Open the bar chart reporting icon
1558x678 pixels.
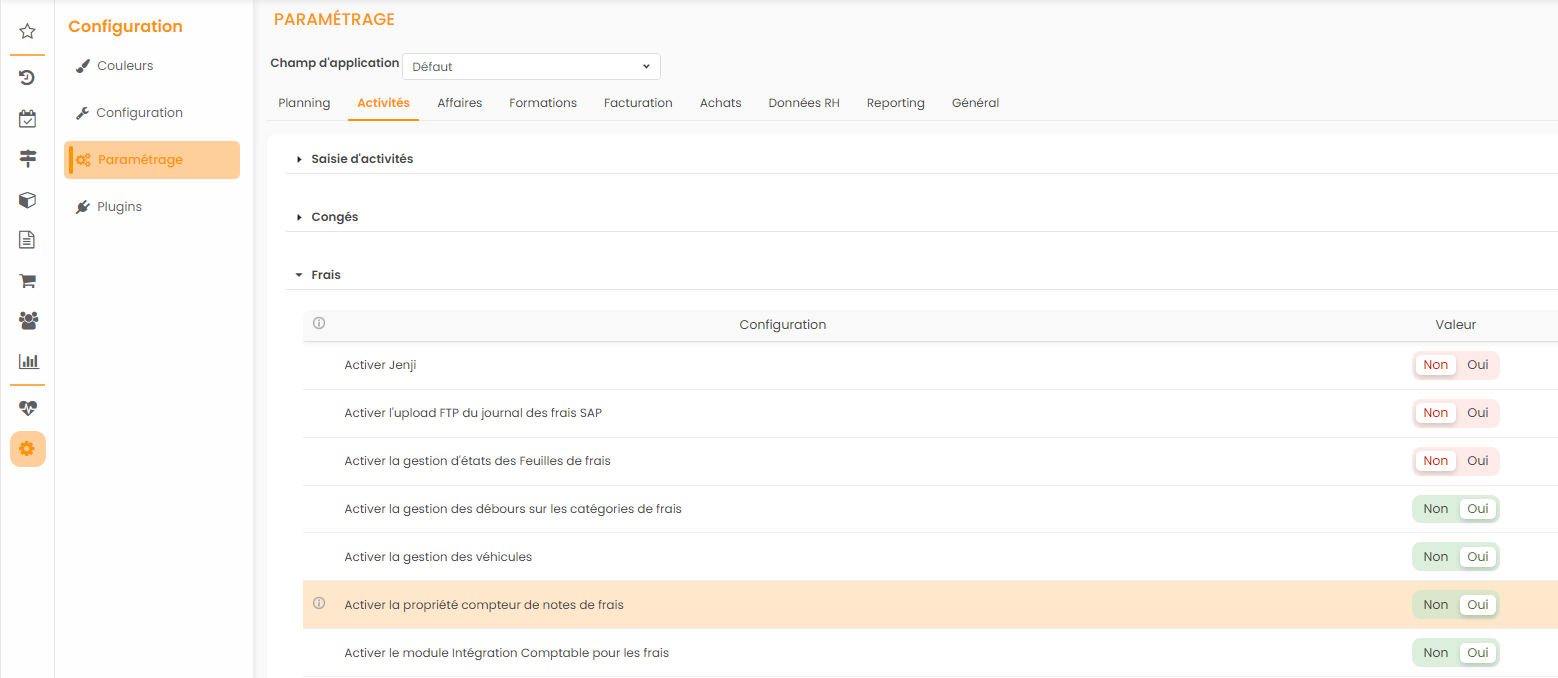tap(28, 361)
